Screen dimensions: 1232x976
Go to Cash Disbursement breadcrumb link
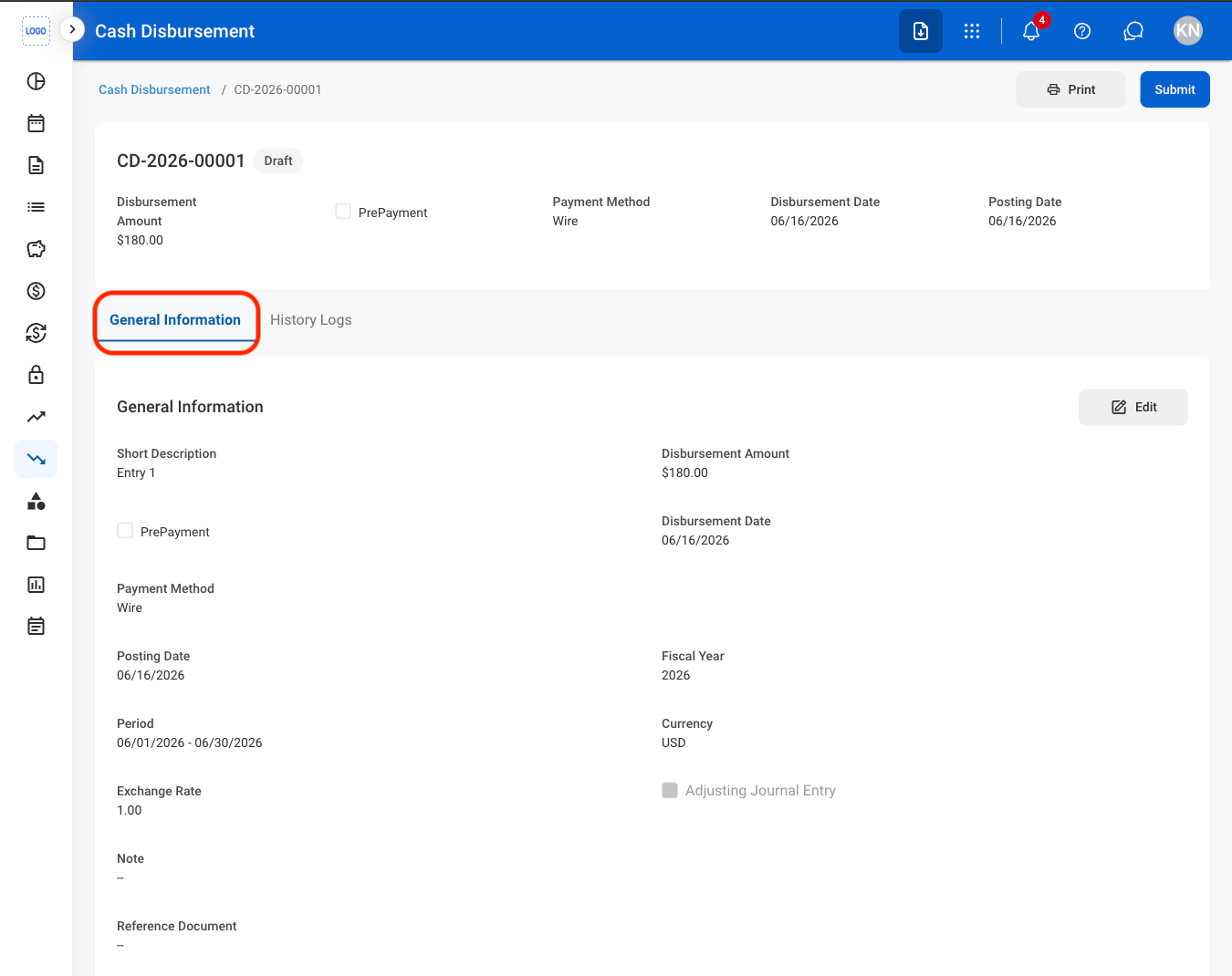(154, 89)
